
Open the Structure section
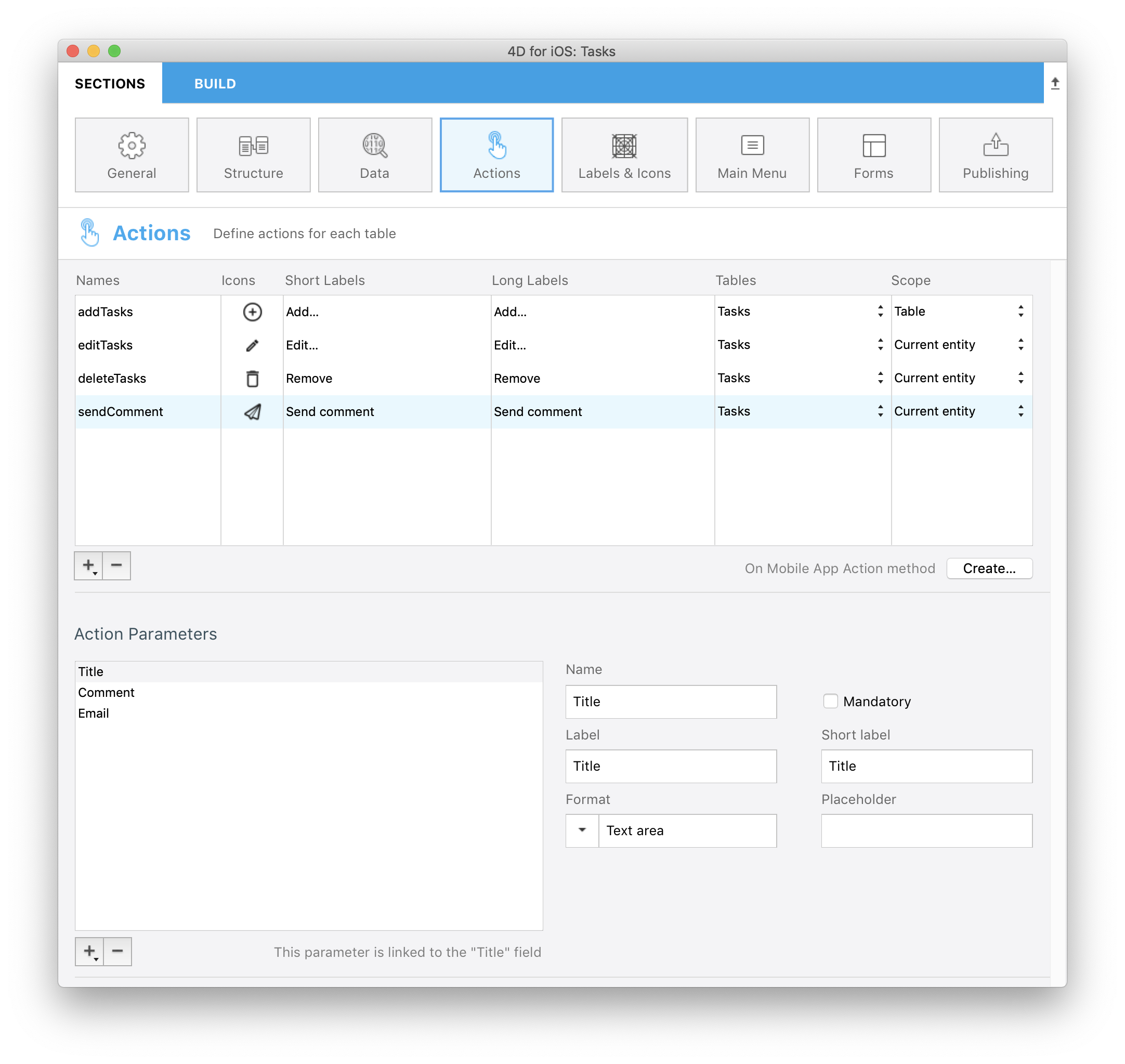(x=254, y=155)
